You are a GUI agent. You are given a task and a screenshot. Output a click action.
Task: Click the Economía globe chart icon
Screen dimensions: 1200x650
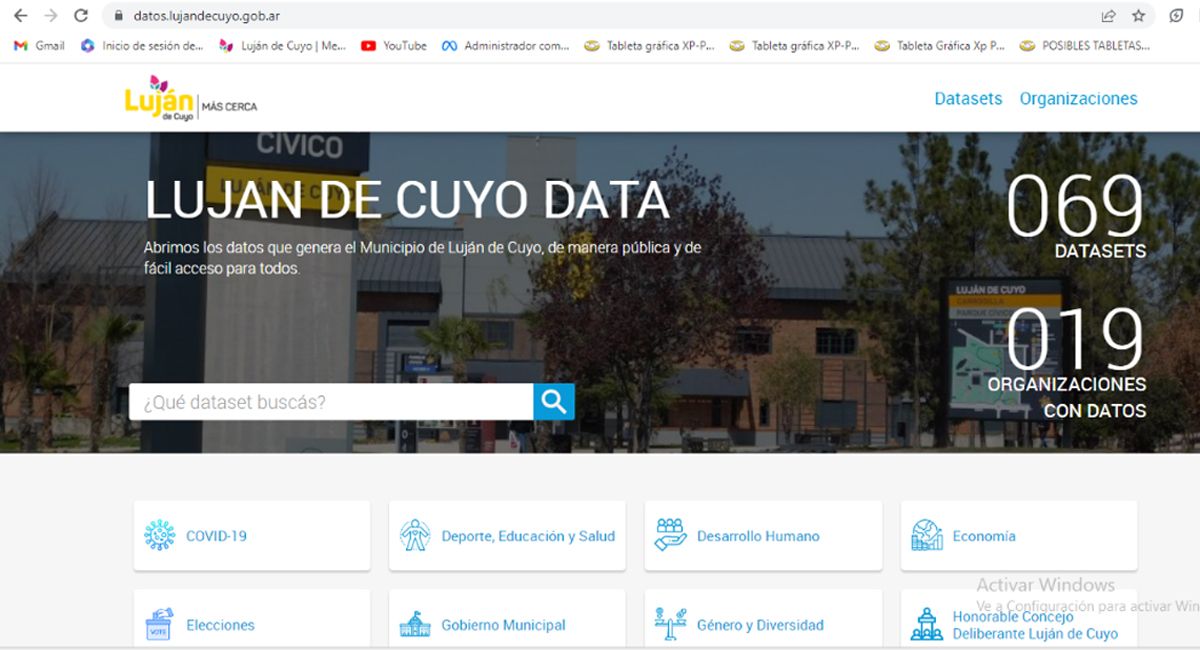click(x=926, y=536)
